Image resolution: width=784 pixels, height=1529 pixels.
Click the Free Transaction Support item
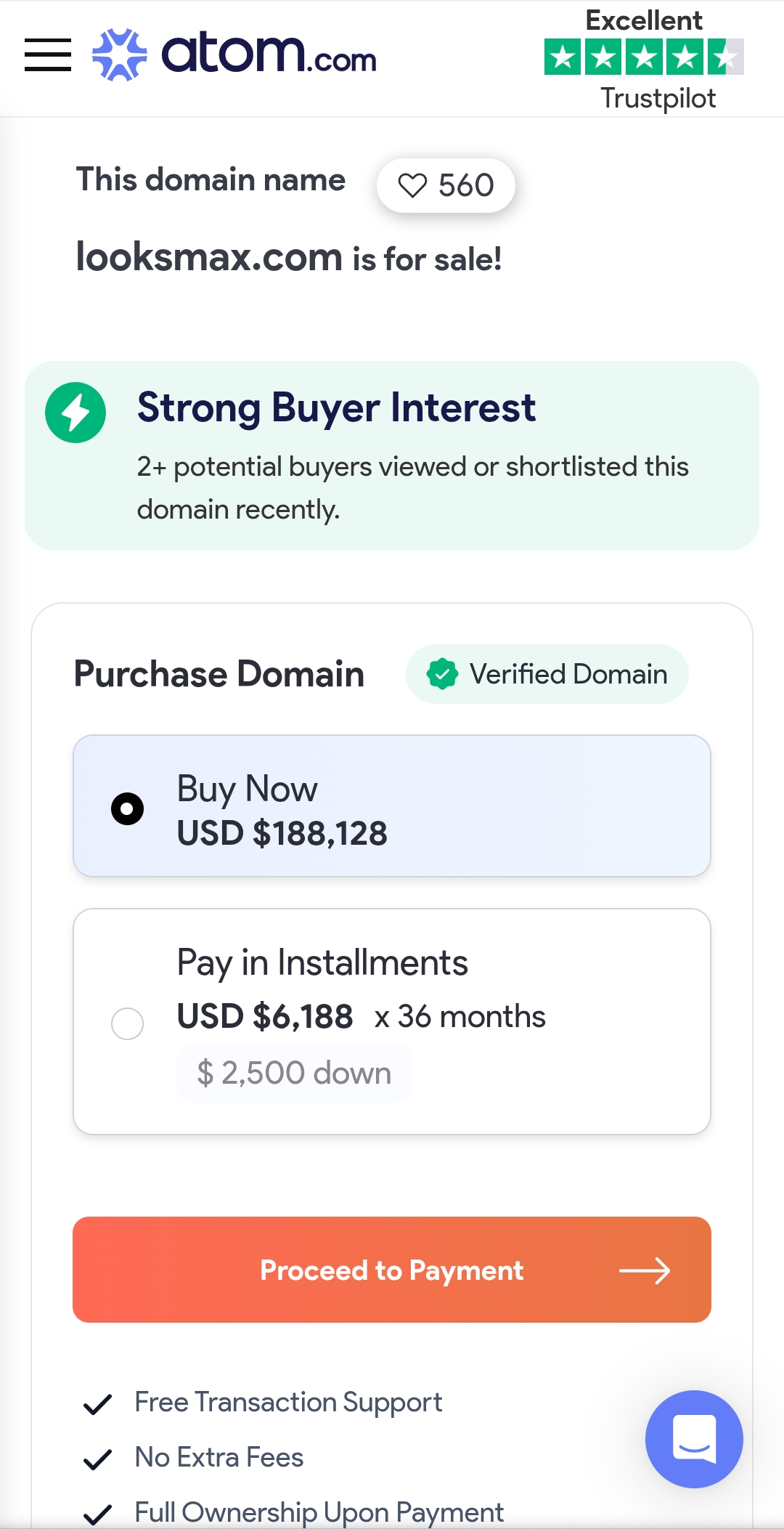[x=288, y=1403]
